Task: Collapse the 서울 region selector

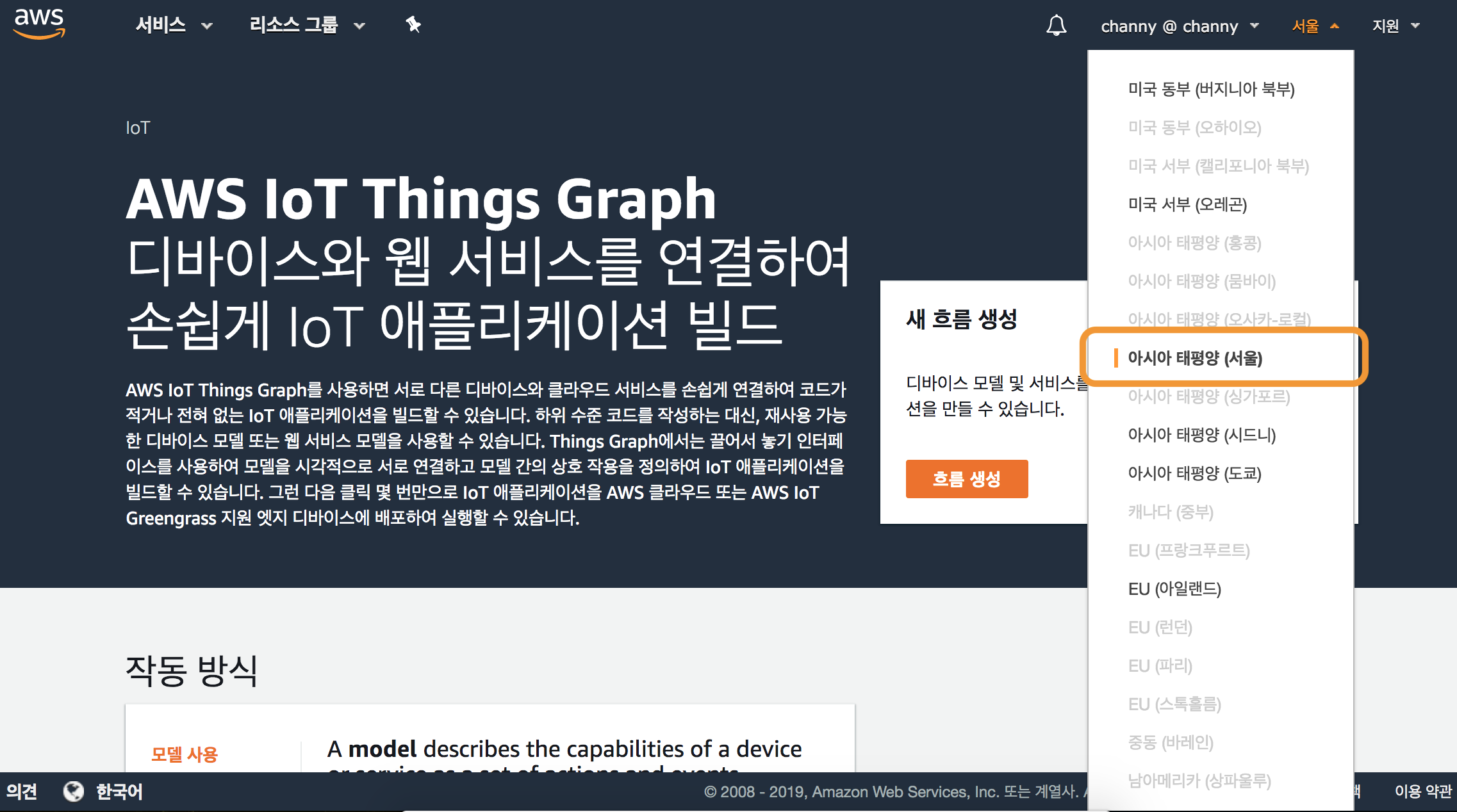Action: [1315, 26]
